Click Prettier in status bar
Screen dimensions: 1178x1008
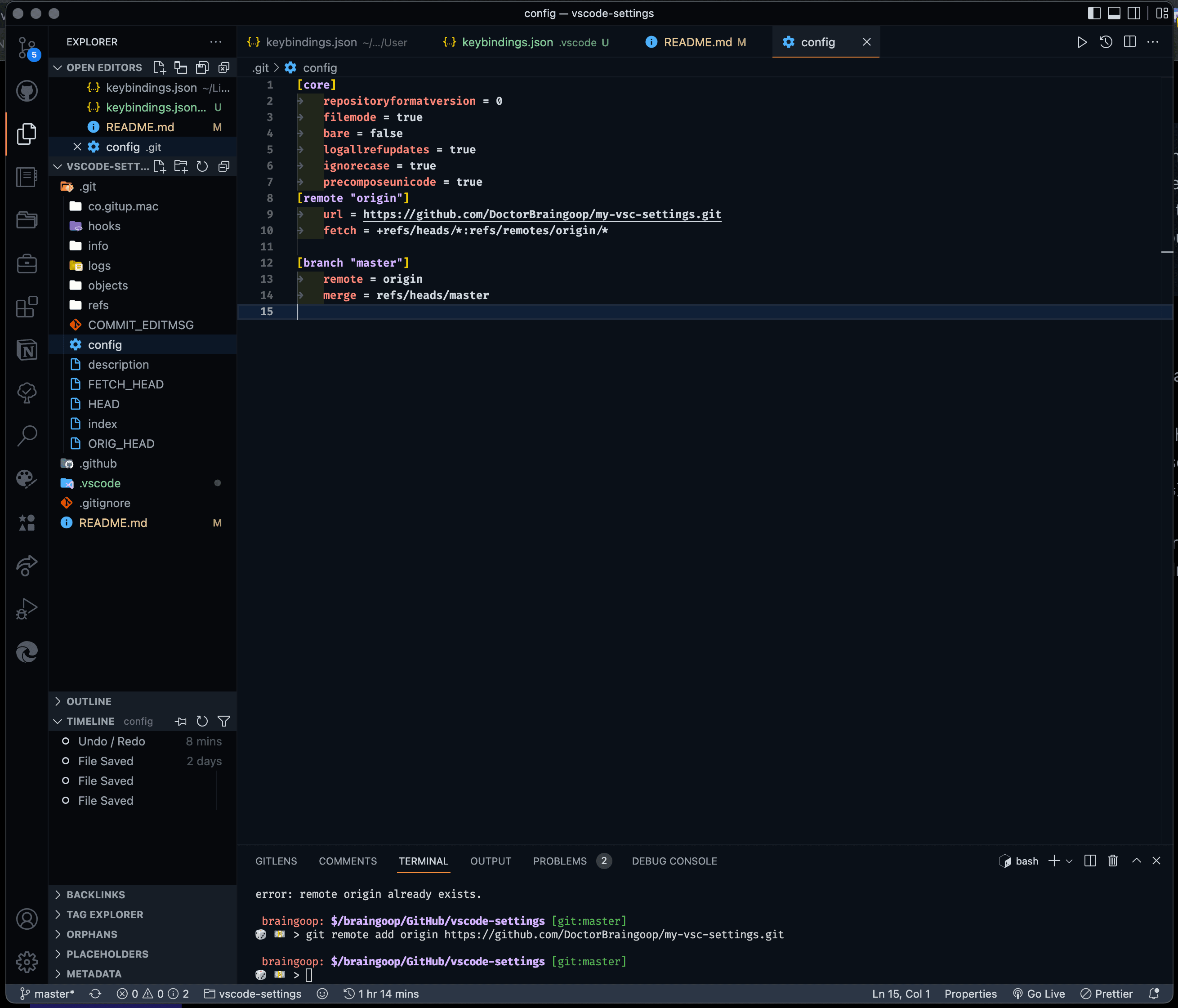[1106, 993]
